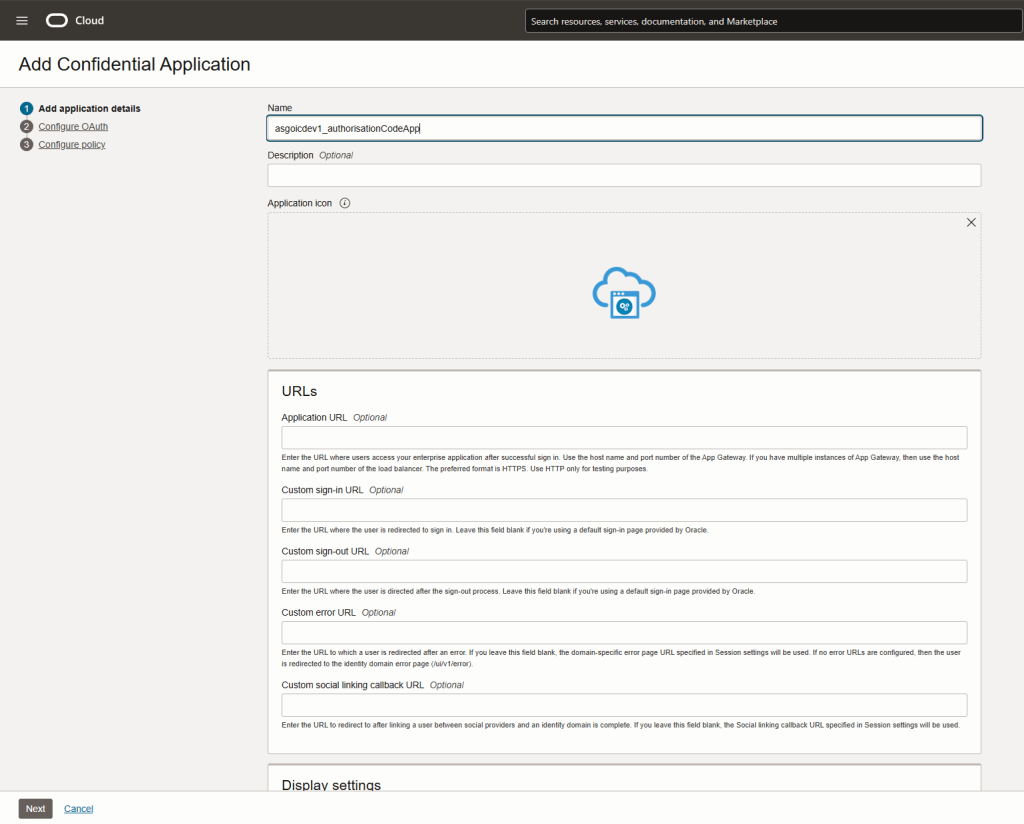
Task: Click the step 3 number circle
Action: [x=27, y=145]
